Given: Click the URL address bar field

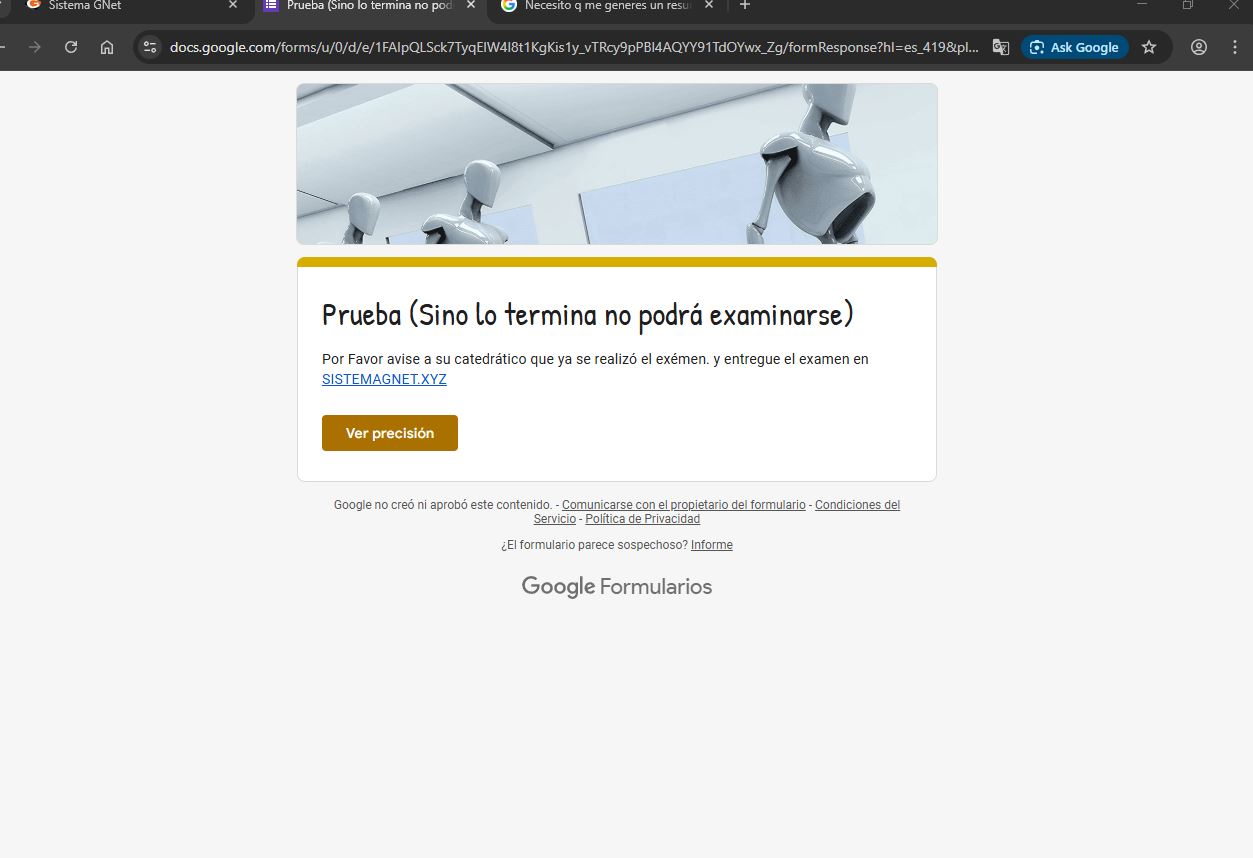Looking at the screenshot, I should point(570,47).
